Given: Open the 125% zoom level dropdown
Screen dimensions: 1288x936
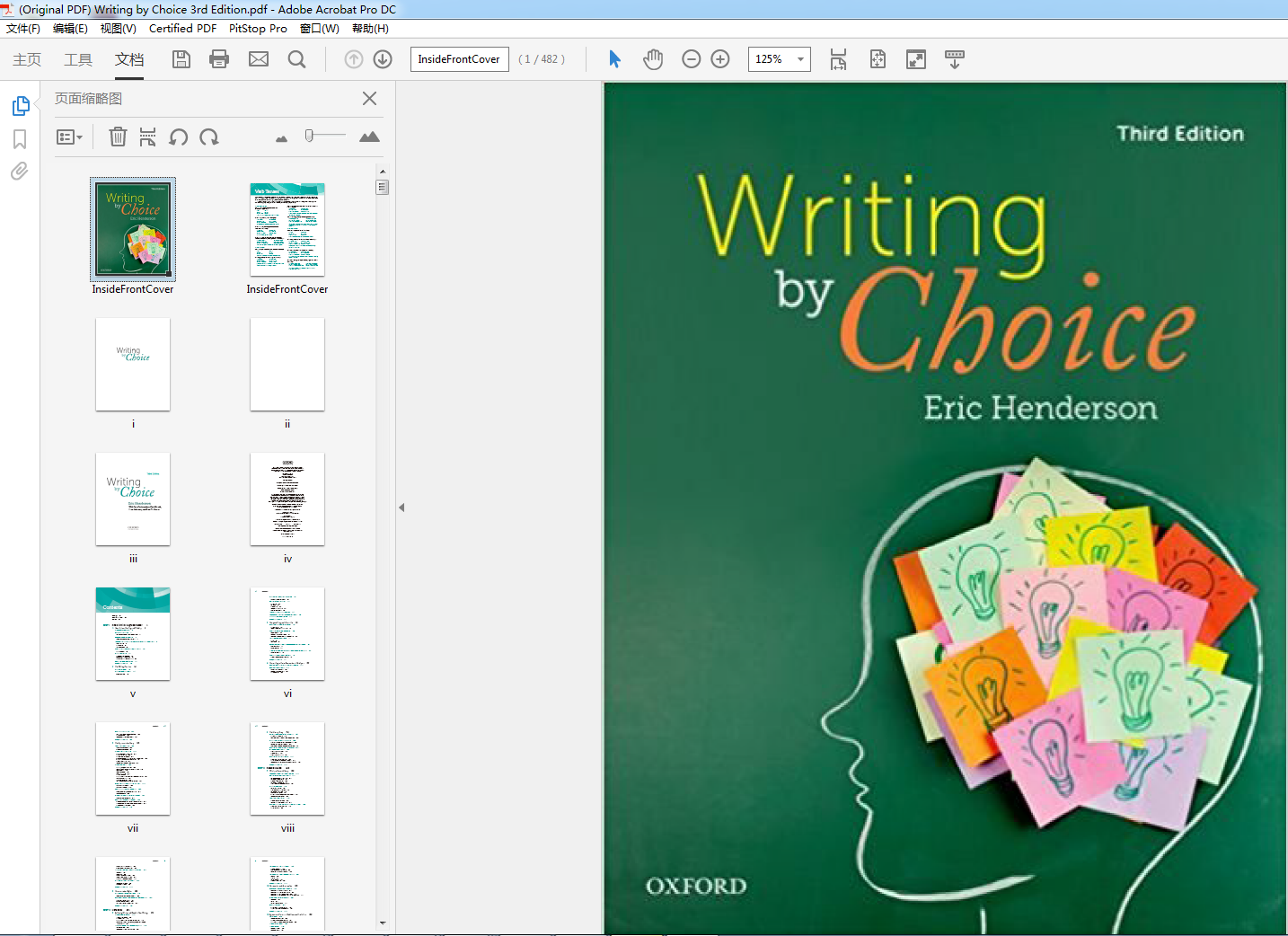Looking at the screenshot, I should pyautogui.click(x=800, y=59).
